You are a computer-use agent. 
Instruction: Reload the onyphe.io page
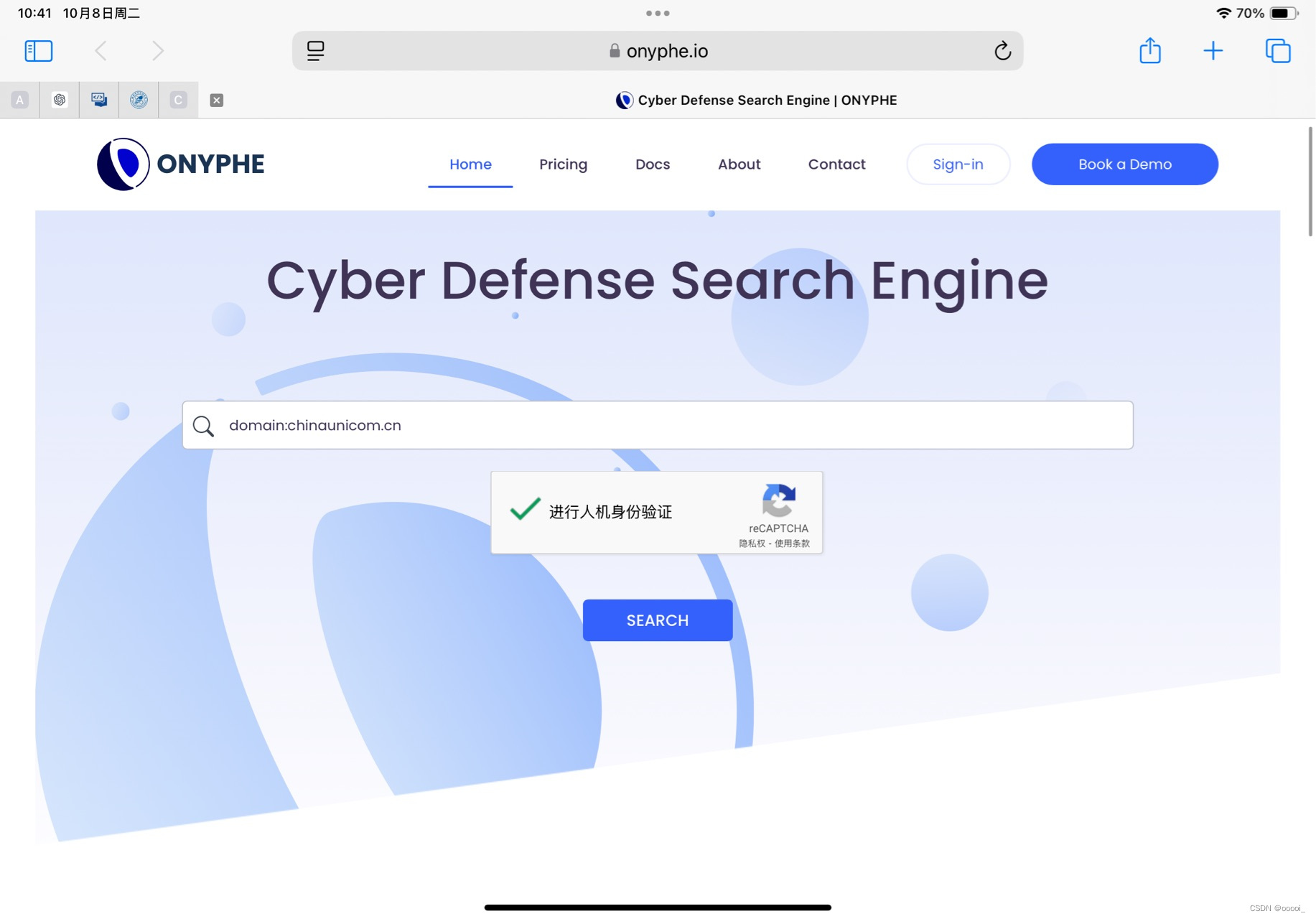point(1002,51)
